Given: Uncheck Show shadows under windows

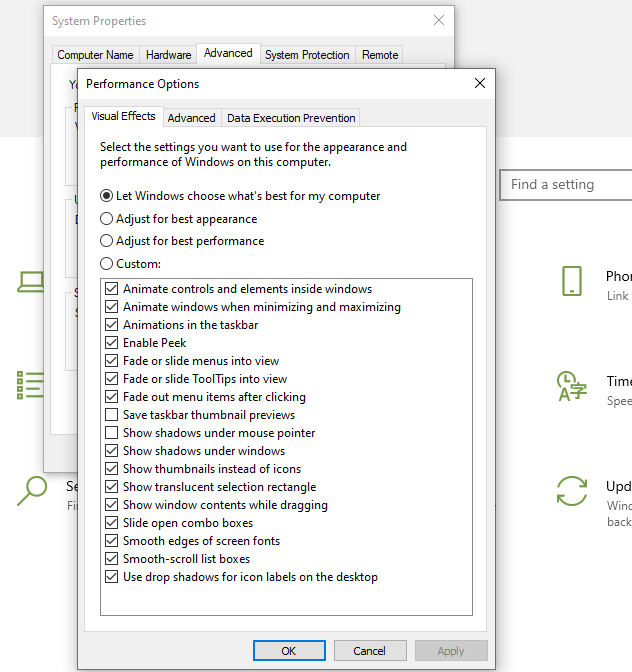Looking at the screenshot, I should pos(111,451).
